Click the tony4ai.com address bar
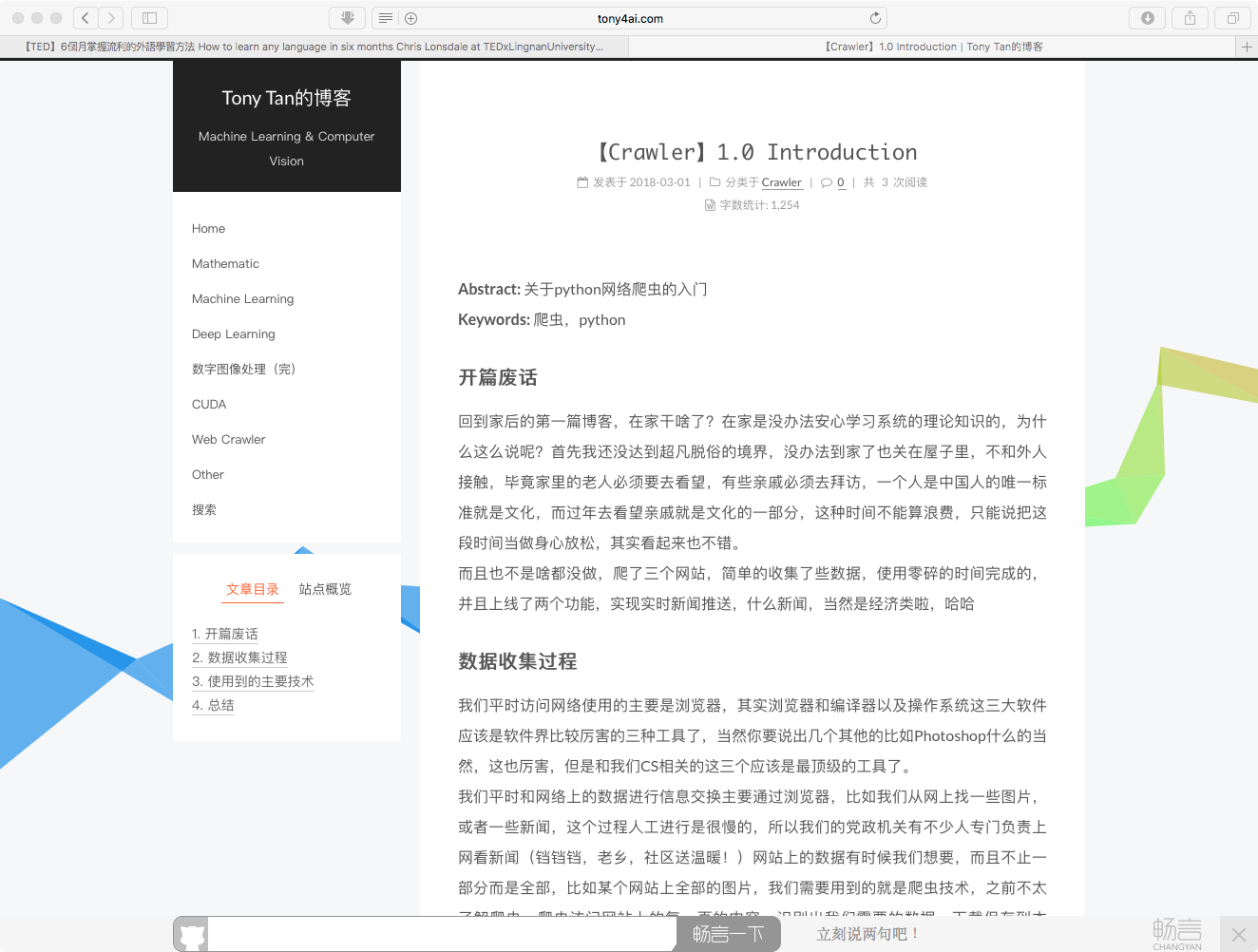This screenshot has height=952, width=1258. pos(630,18)
